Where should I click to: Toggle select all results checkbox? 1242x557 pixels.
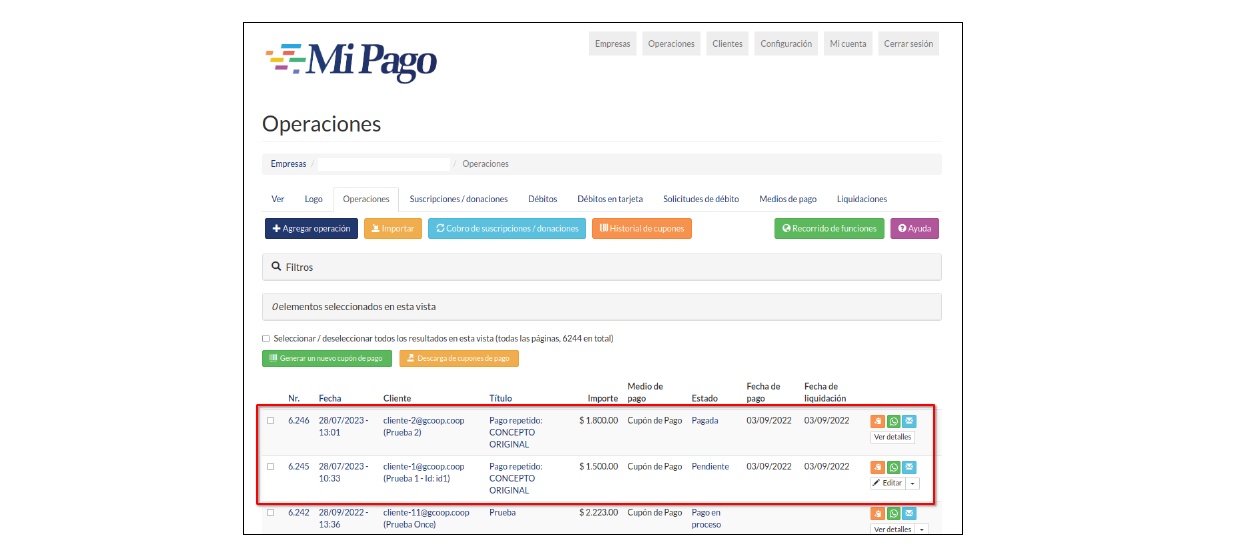266,339
